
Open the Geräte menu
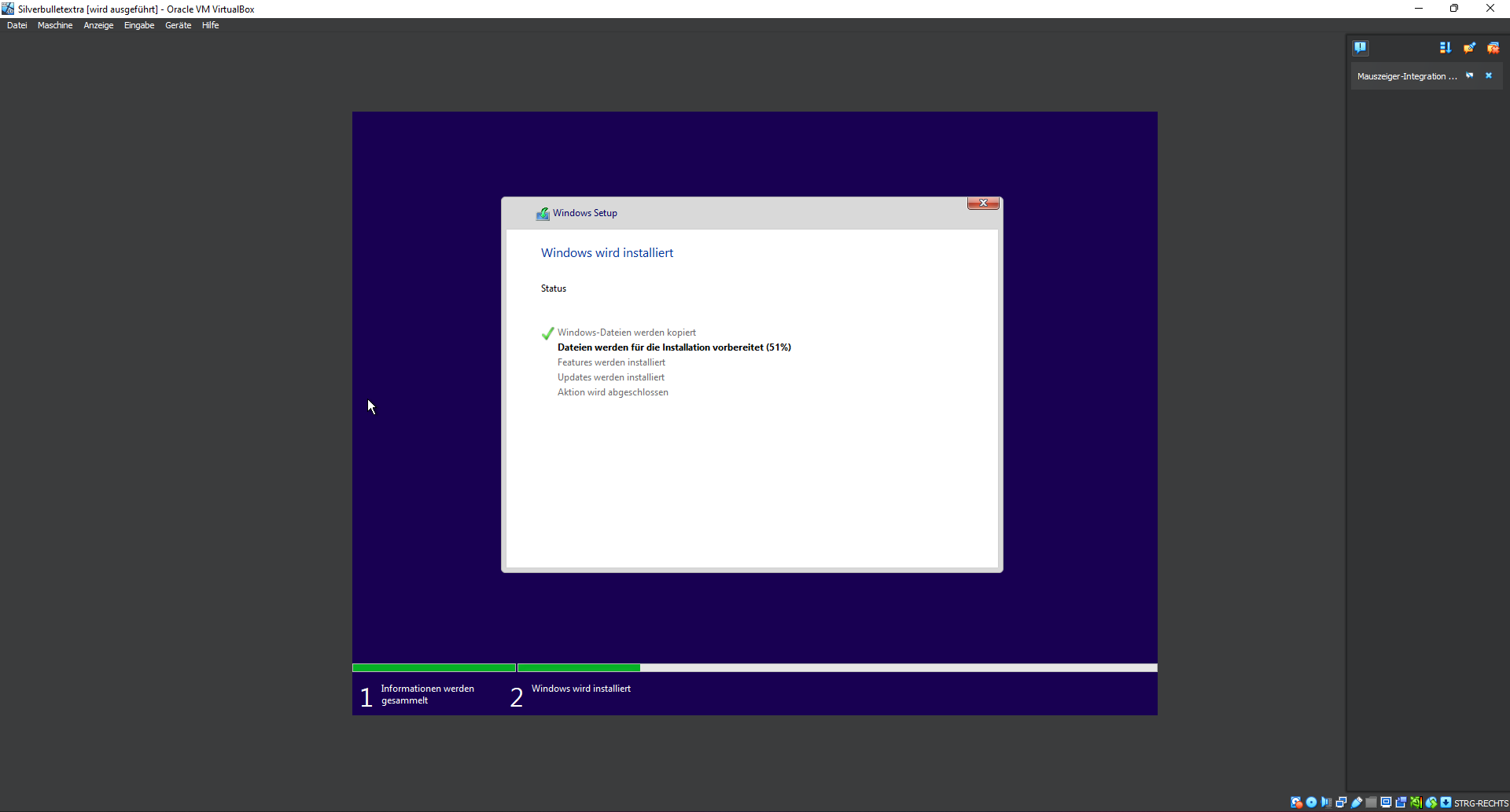click(x=178, y=25)
